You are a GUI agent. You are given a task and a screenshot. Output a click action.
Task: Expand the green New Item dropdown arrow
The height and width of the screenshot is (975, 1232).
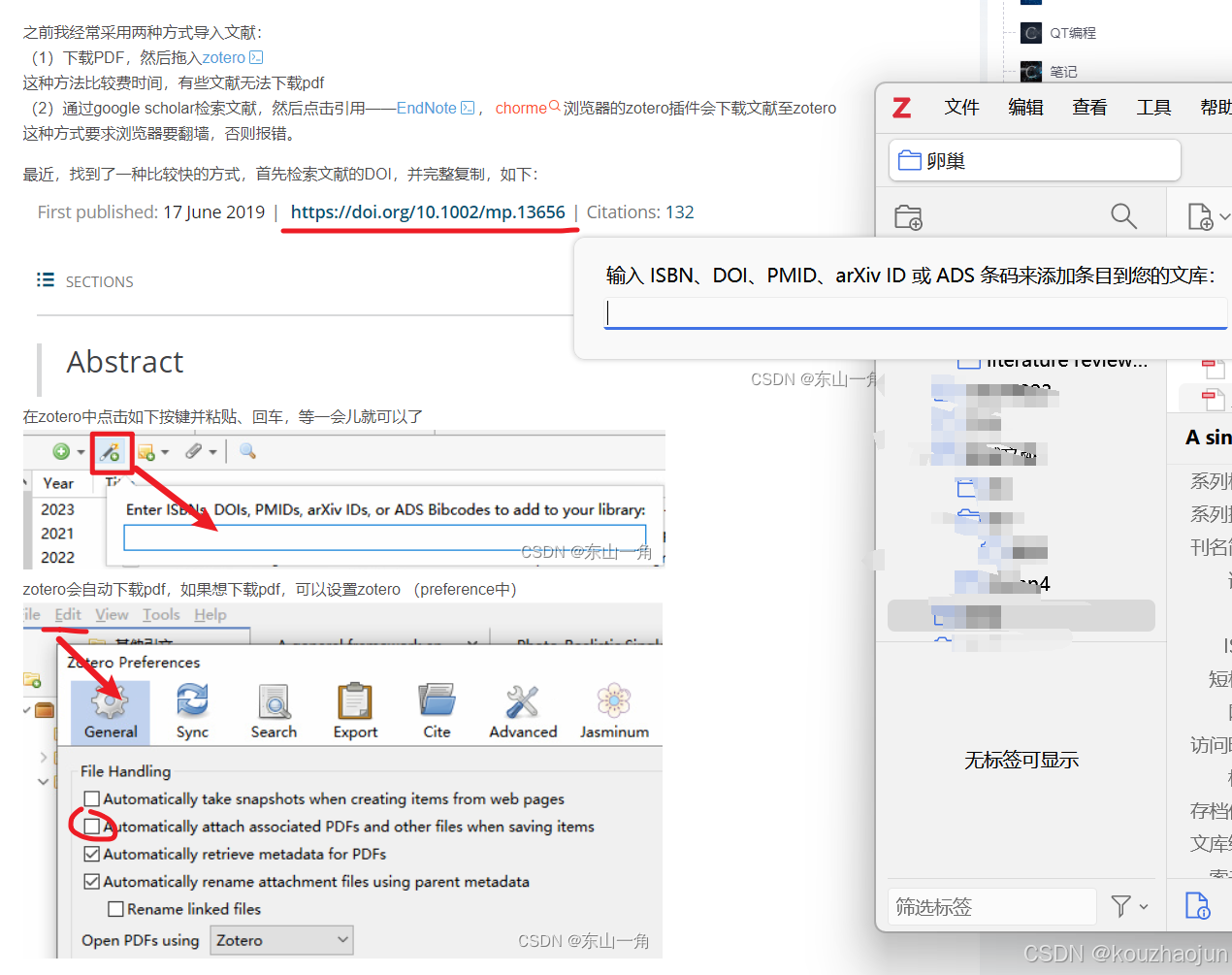[x=81, y=452]
